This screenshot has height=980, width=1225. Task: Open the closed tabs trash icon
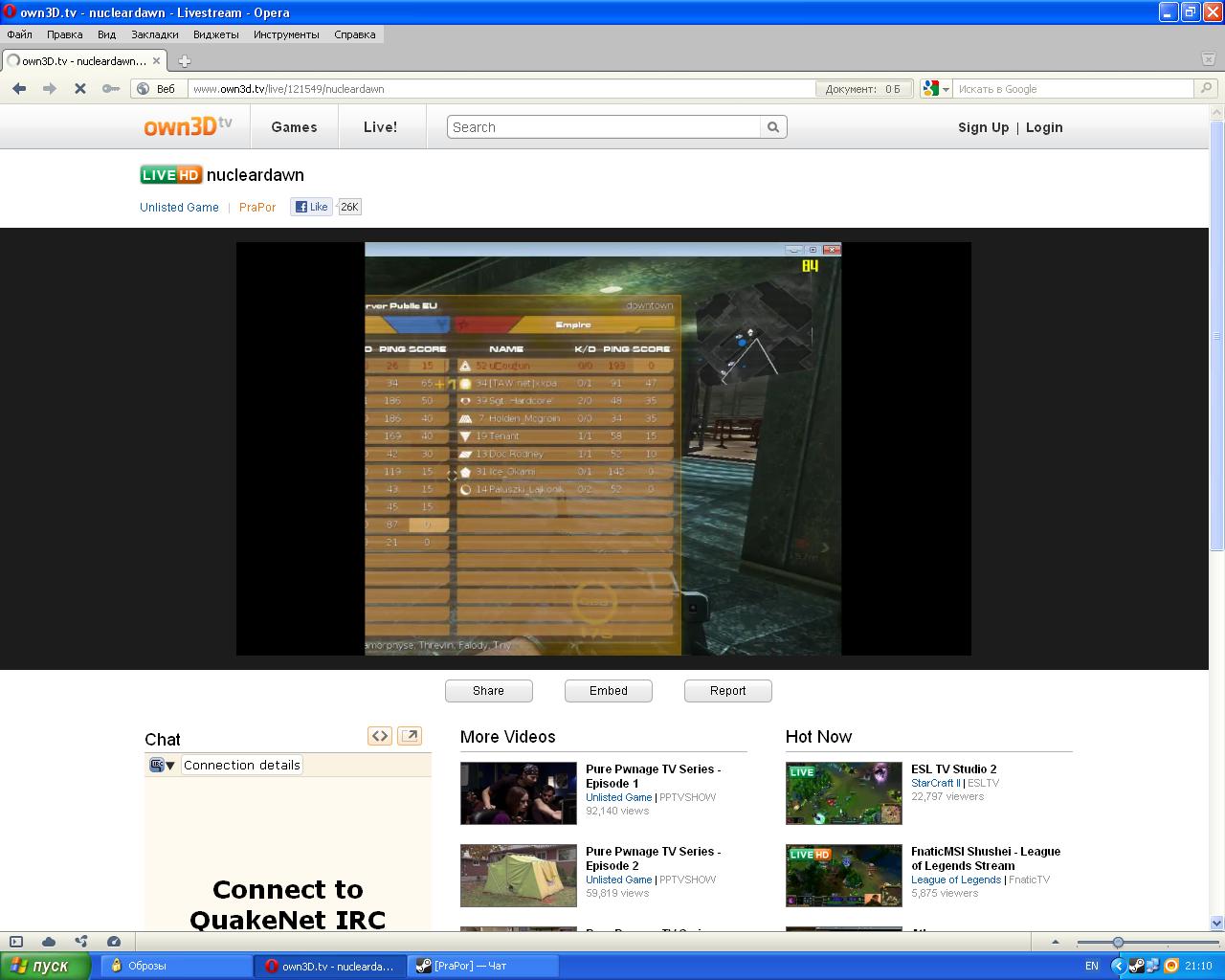(1208, 59)
